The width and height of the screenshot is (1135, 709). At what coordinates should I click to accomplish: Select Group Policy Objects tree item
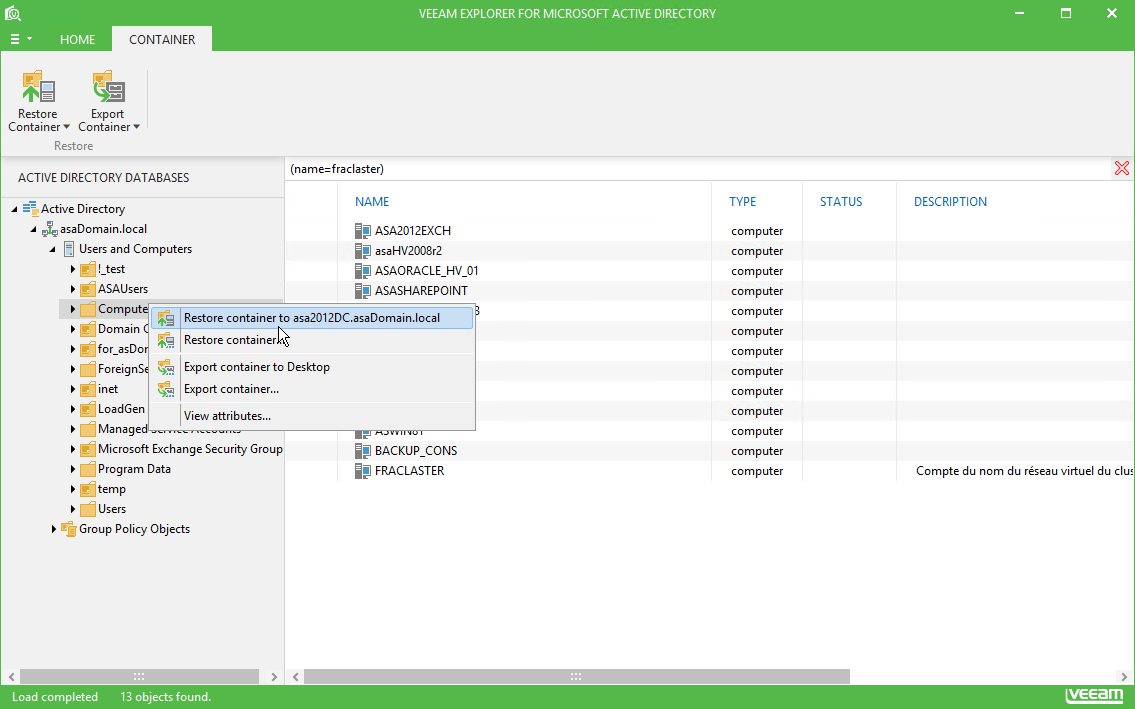[x=134, y=529]
